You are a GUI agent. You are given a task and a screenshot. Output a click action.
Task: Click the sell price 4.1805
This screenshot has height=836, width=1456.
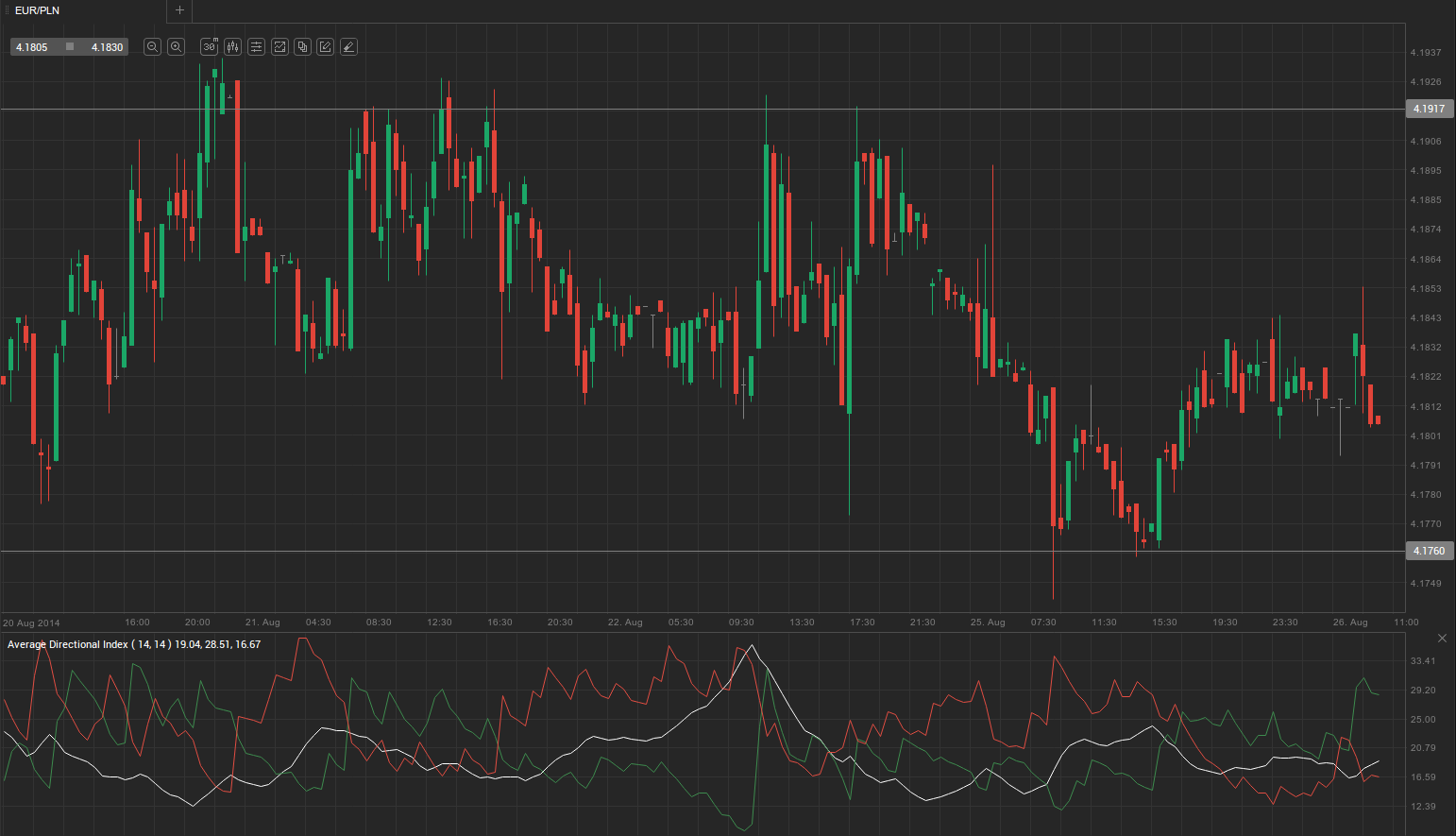tap(32, 47)
